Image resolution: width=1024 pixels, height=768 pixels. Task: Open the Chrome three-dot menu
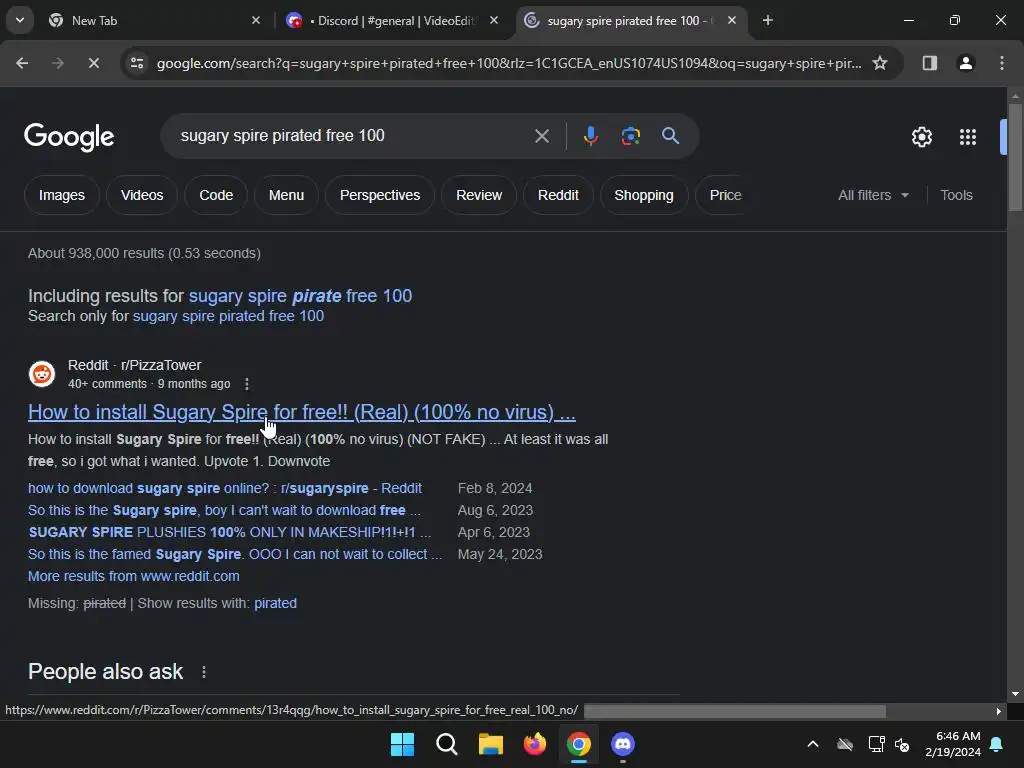click(1001, 63)
